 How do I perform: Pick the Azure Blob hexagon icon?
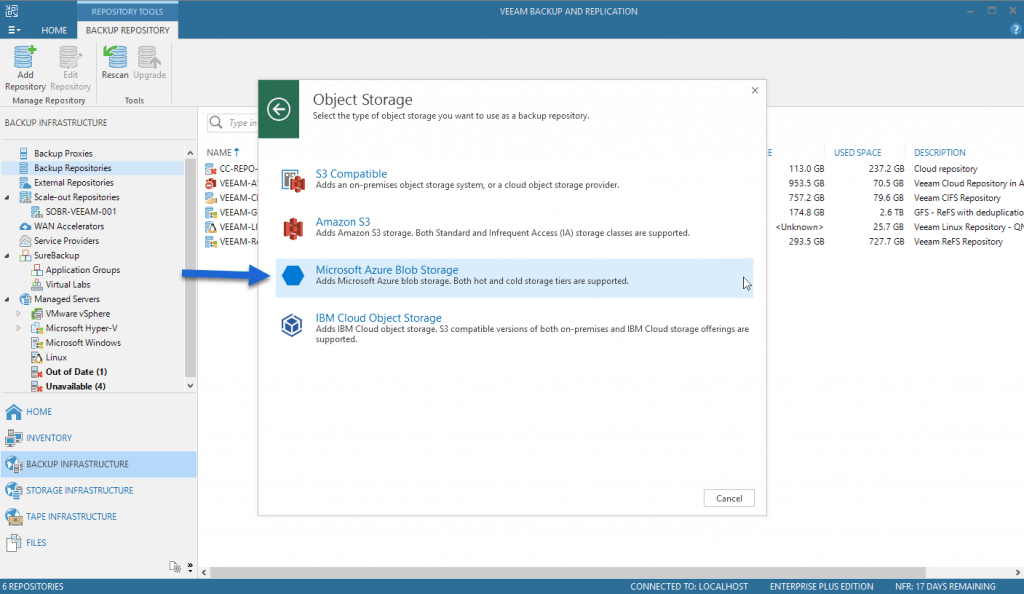click(x=293, y=275)
